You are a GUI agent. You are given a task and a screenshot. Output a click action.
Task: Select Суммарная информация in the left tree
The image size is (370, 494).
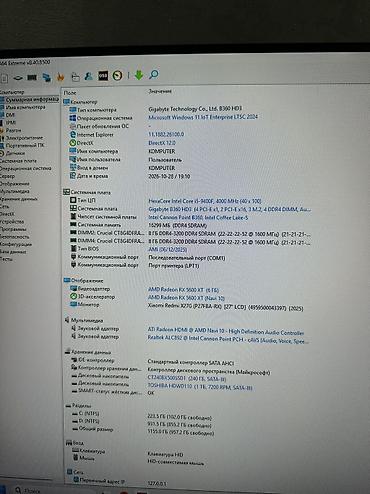[32, 99]
